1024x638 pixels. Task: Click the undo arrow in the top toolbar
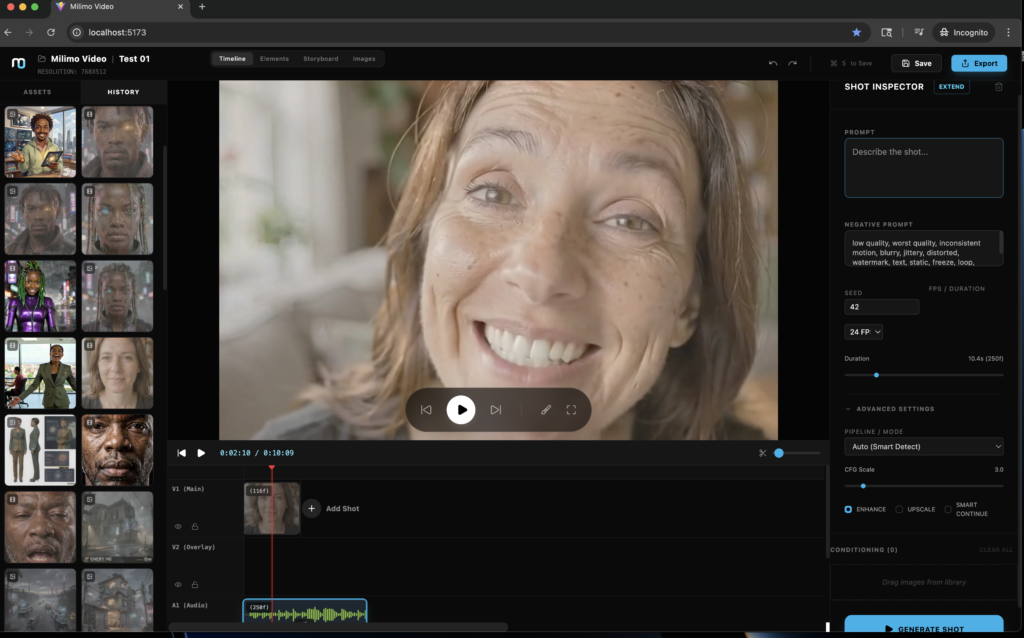[772, 63]
